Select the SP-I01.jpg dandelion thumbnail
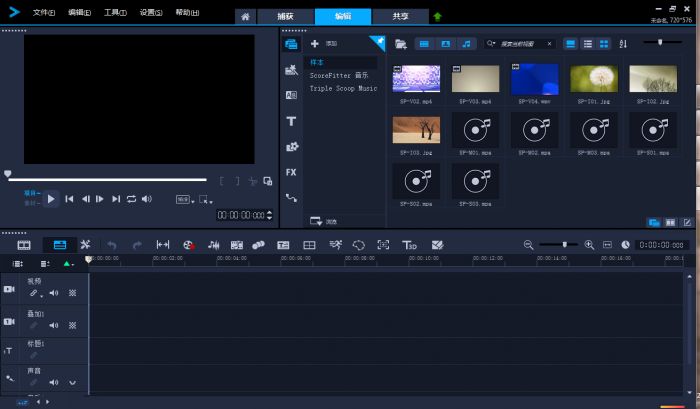Viewport: 700px width, 409px height. click(594, 79)
